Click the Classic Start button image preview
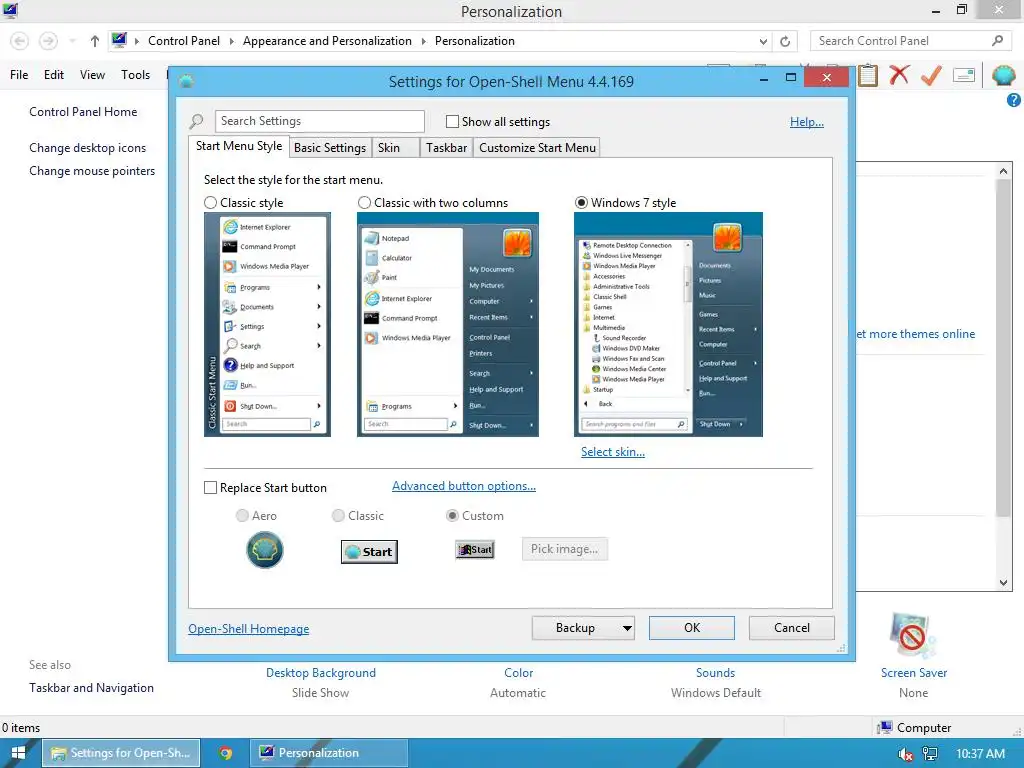This screenshot has width=1024, height=768. pos(369,552)
